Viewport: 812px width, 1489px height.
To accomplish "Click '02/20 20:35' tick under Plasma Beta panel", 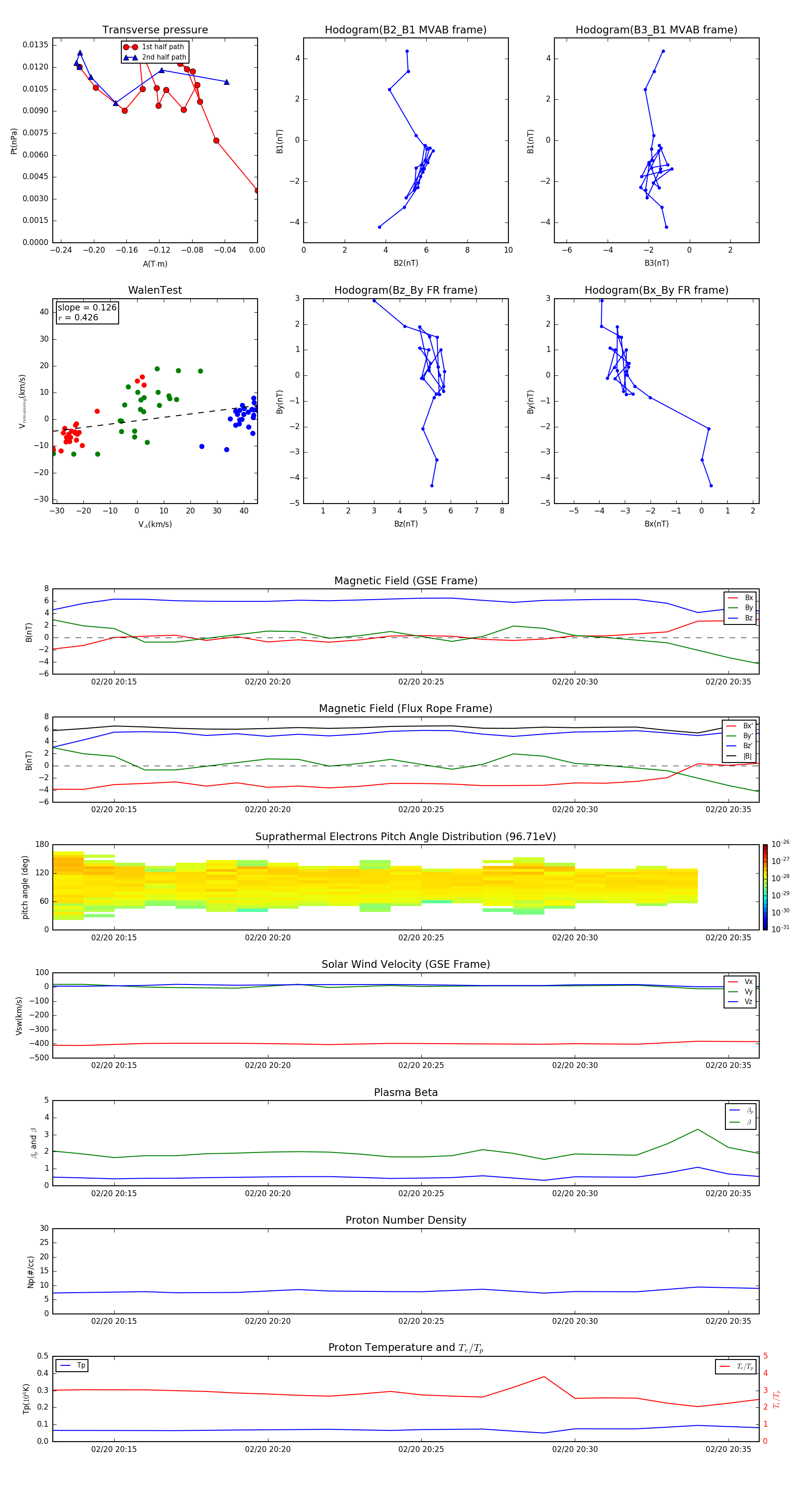I will (728, 1193).
